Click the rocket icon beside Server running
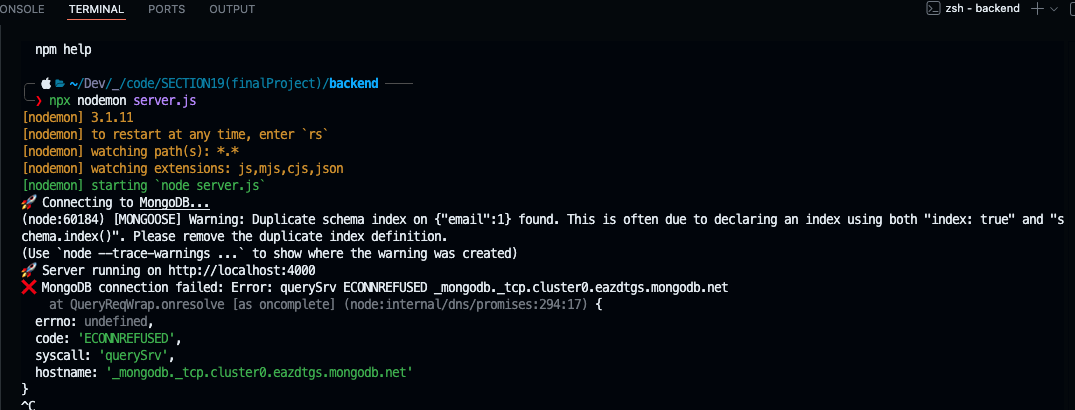Image resolution: width=1075 pixels, height=410 pixels. coord(28,271)
